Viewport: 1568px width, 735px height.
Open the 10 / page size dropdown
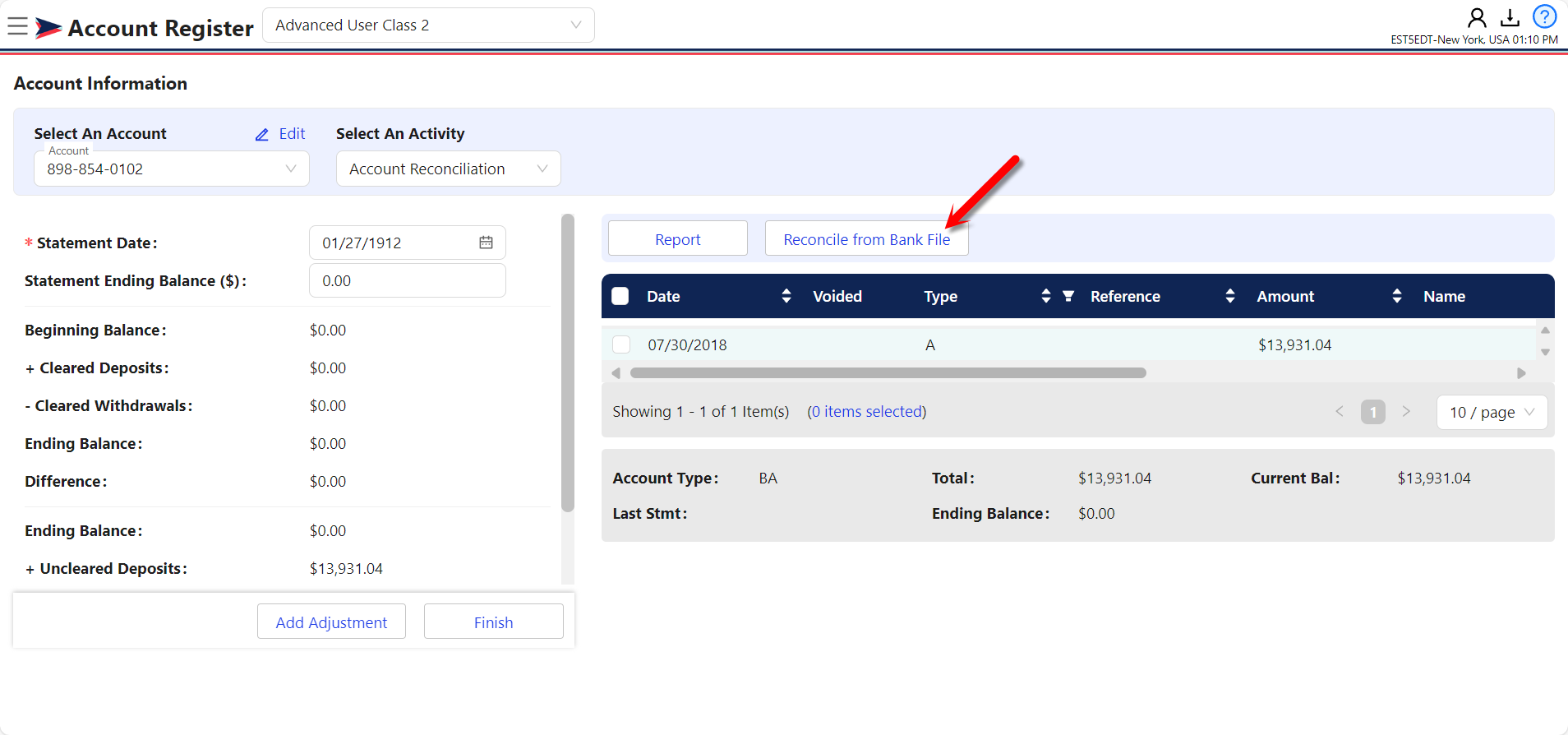[1492, 412]
